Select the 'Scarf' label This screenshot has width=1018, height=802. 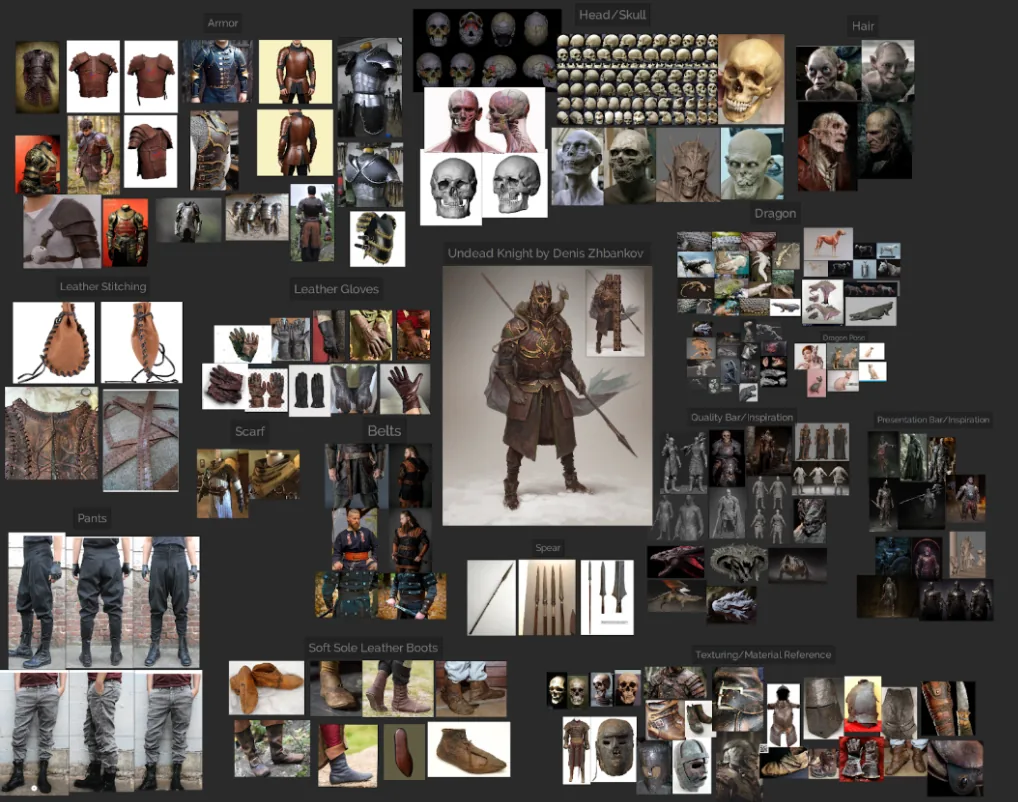tap(249, 431)
